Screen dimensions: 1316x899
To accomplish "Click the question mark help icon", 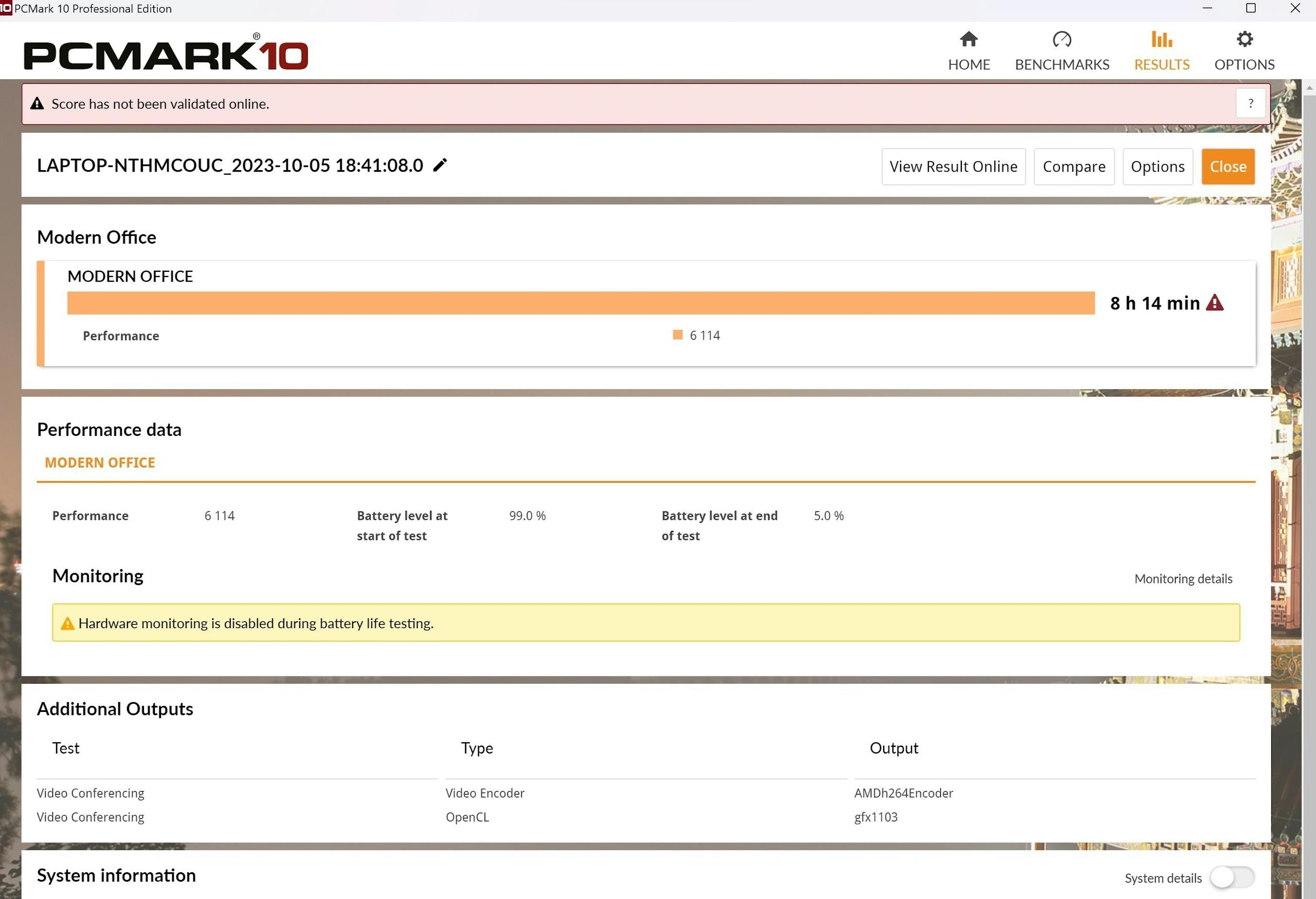I will point(1250,104).
